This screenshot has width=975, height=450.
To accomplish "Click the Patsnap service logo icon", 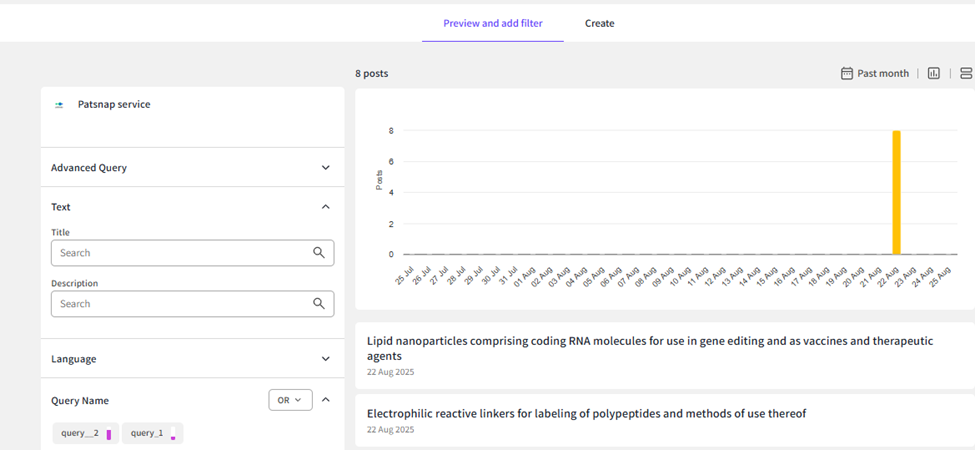I will 60,104.
